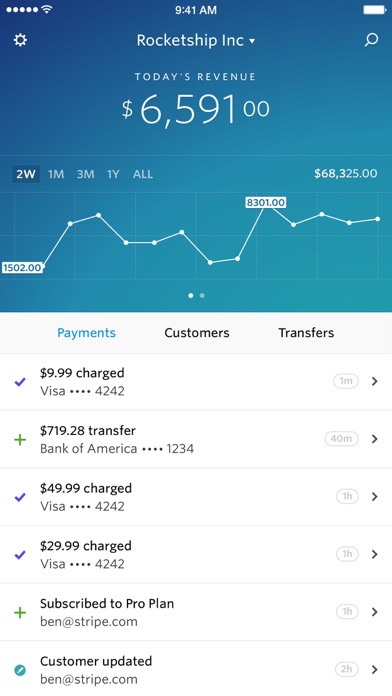Open the Rocketship Inc account dropdown
The image size is (392, 696).
click(196, 40)
